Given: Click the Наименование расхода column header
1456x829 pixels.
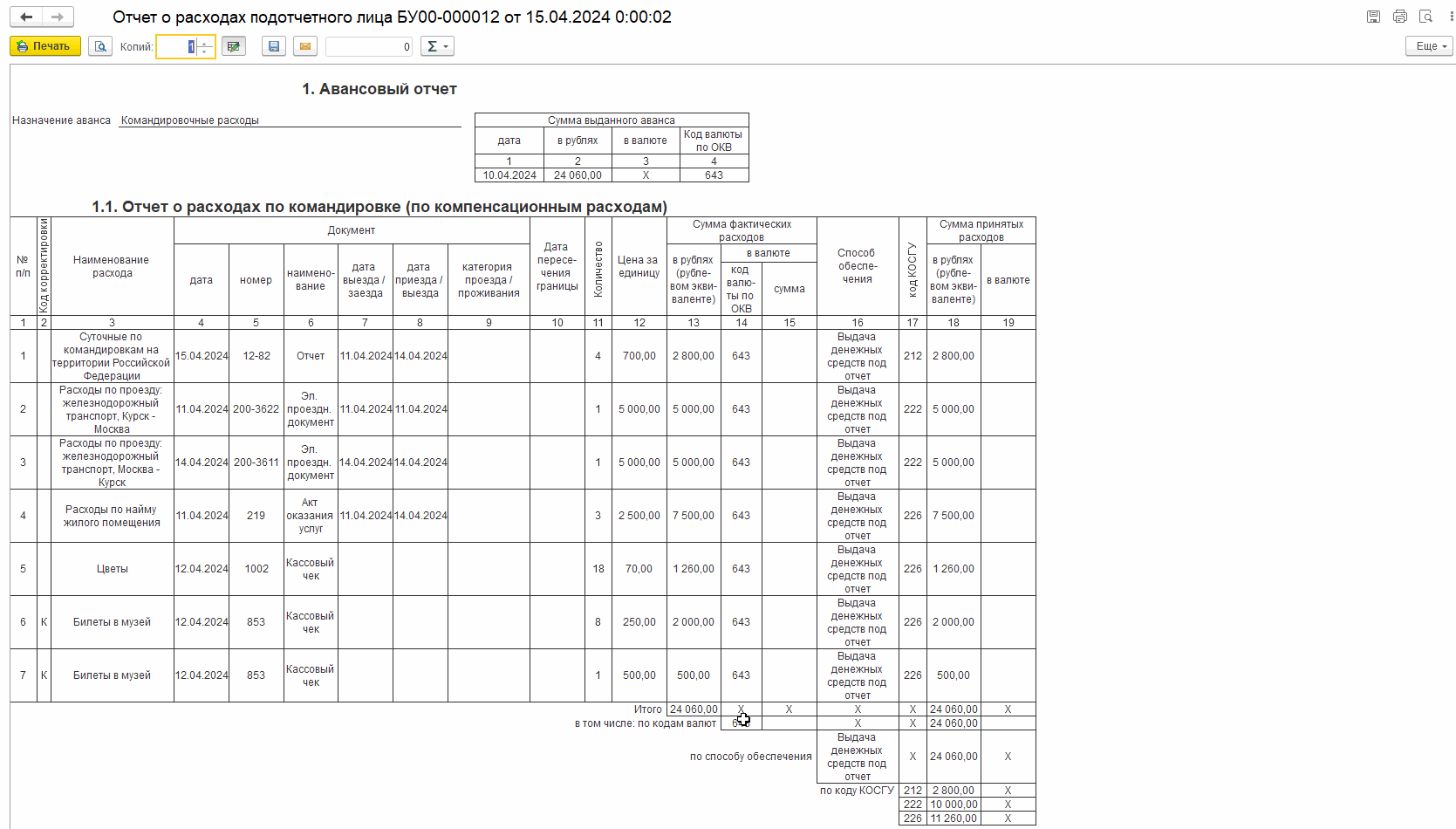Looking at the screenshot, I should point(112,267).
